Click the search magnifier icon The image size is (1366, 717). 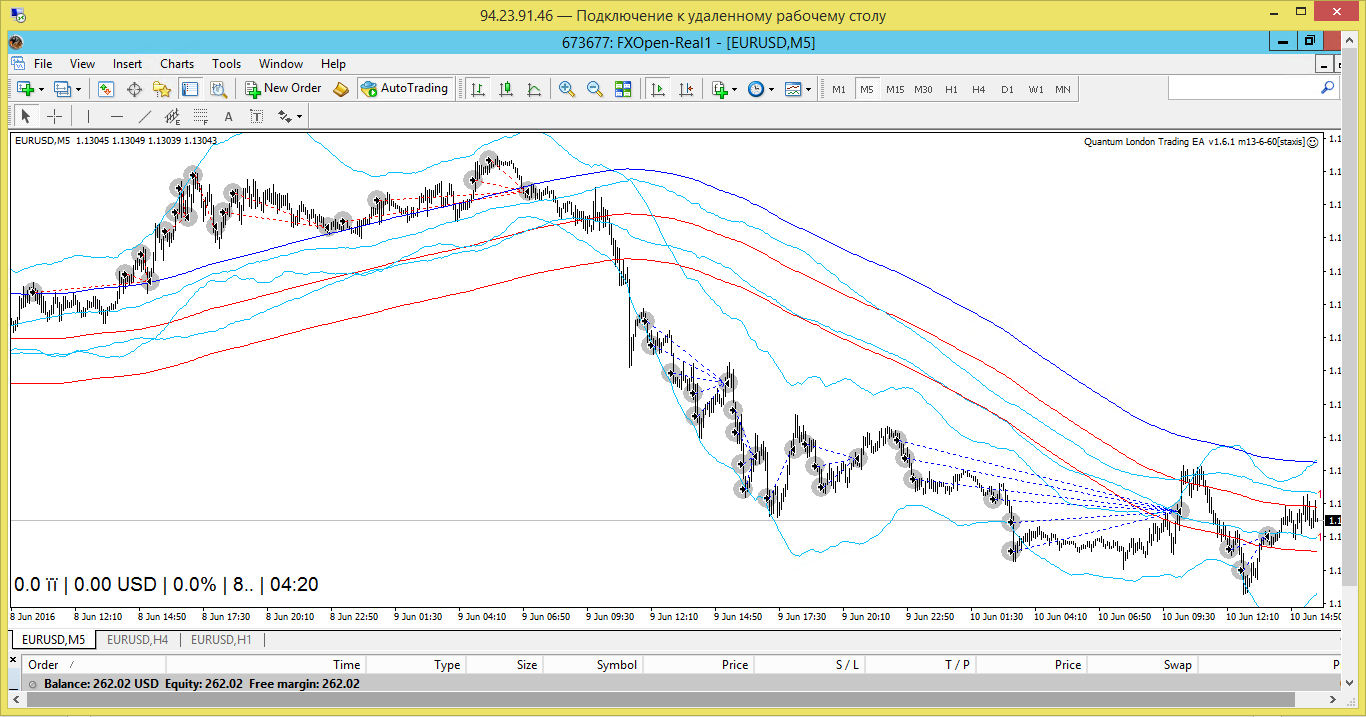point(1328,88)
